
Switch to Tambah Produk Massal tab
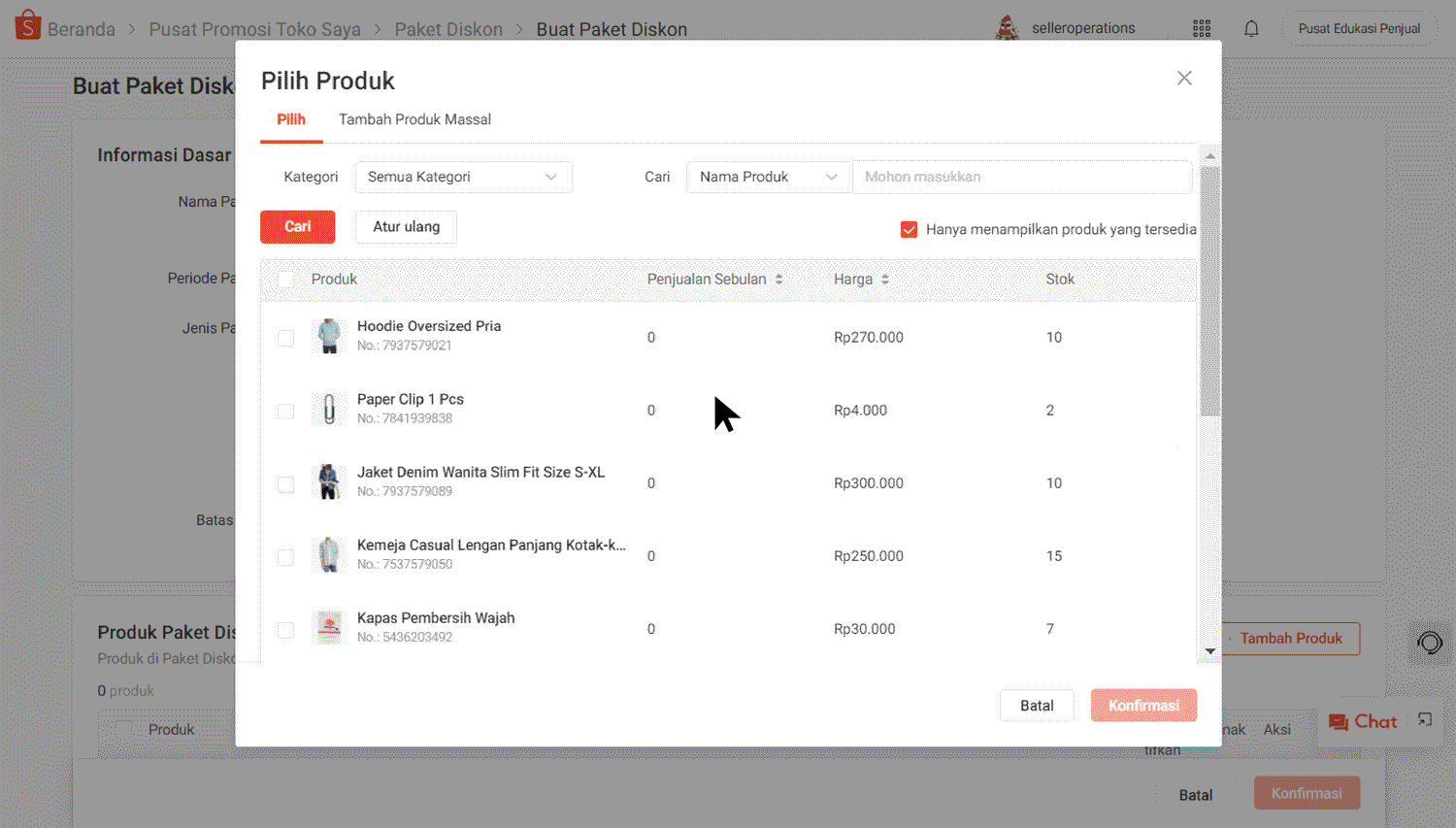(x=414, y=118)
